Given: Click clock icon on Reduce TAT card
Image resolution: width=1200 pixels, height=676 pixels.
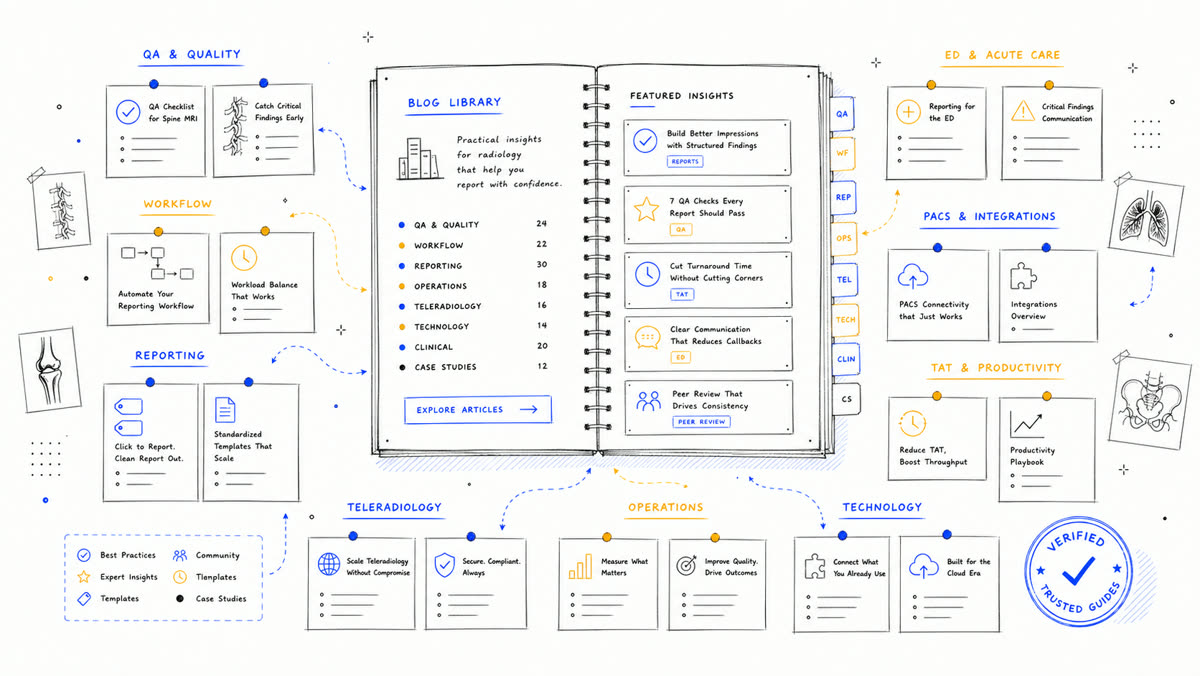Looking at the screenshot, I should (x=912, y=423).
